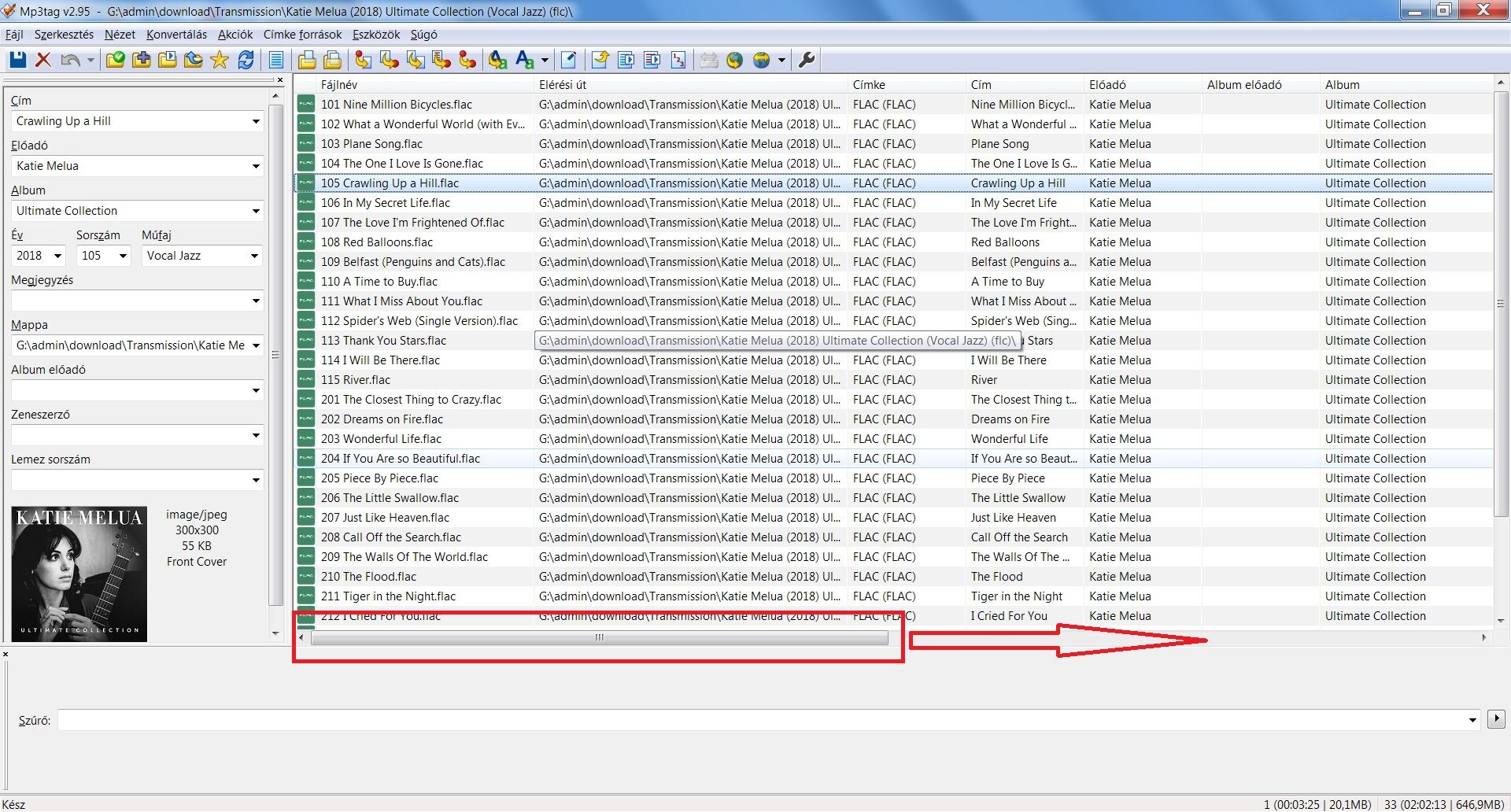Click the horizontal scrollbar thumb of file list
The width and height of the screenshot is (1511, 812).
pos(599,638)
